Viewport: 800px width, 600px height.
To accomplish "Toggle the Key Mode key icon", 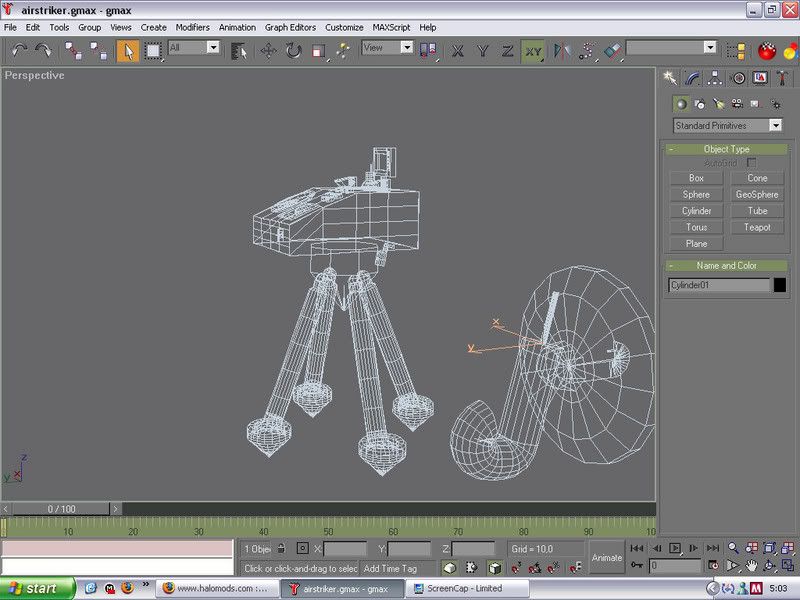I will (637, 565).
